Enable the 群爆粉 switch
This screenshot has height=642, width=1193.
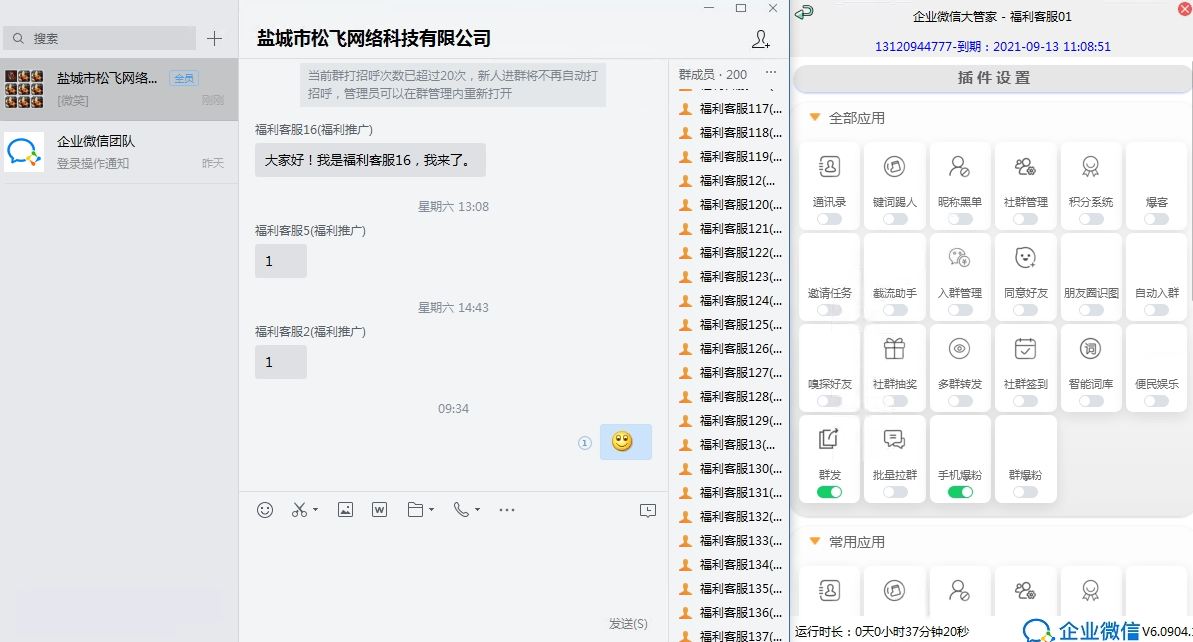click(x=1025, y=492)
